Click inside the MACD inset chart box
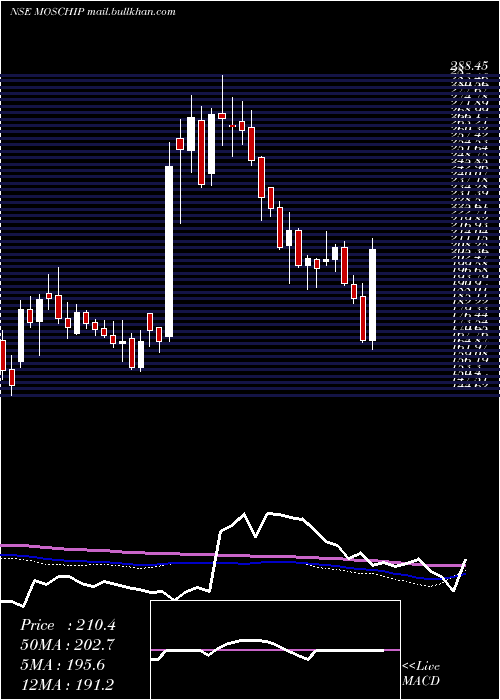 [x=275, y=650]
